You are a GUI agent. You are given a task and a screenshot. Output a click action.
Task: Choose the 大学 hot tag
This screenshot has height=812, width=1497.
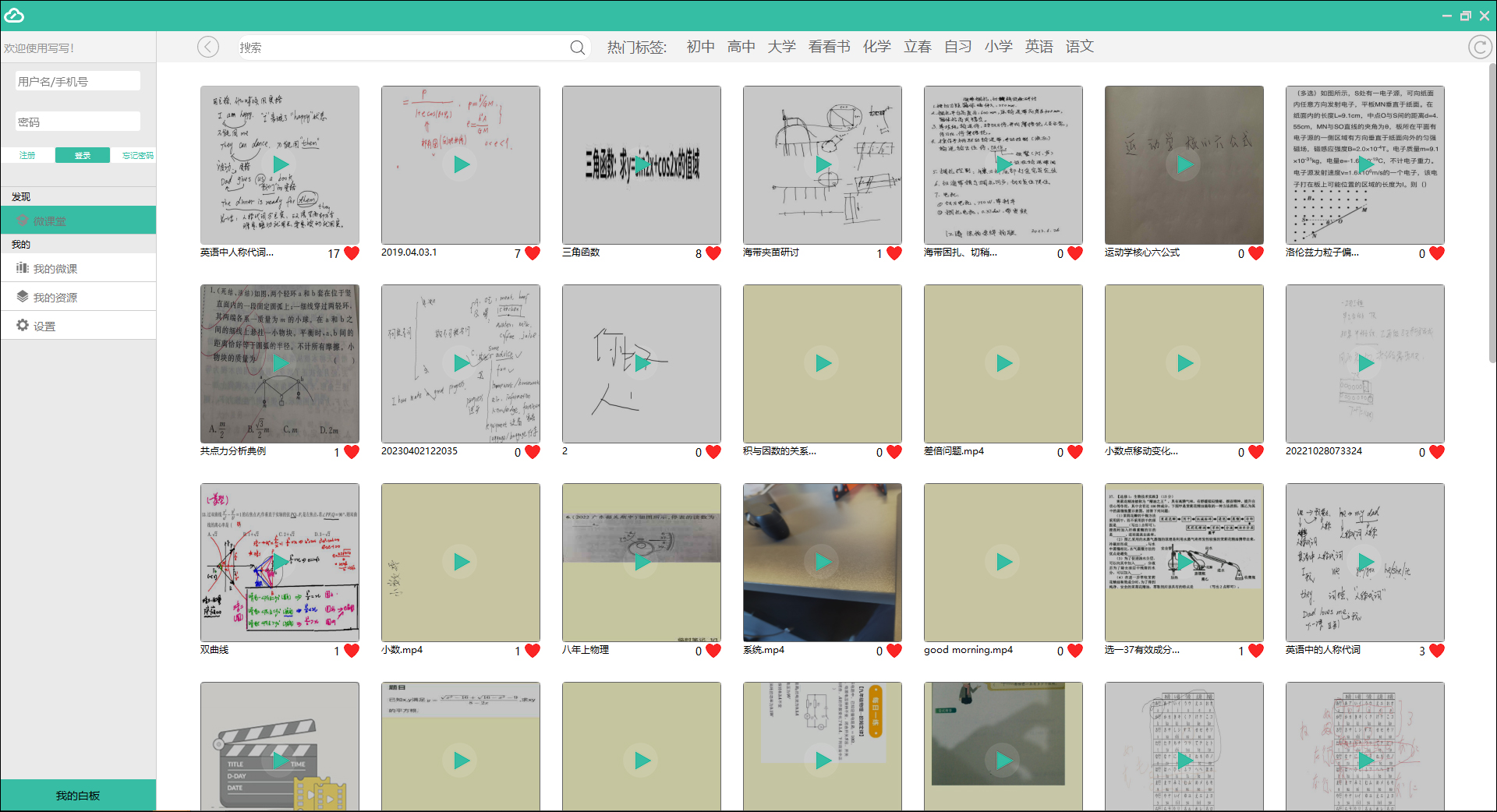782,47
